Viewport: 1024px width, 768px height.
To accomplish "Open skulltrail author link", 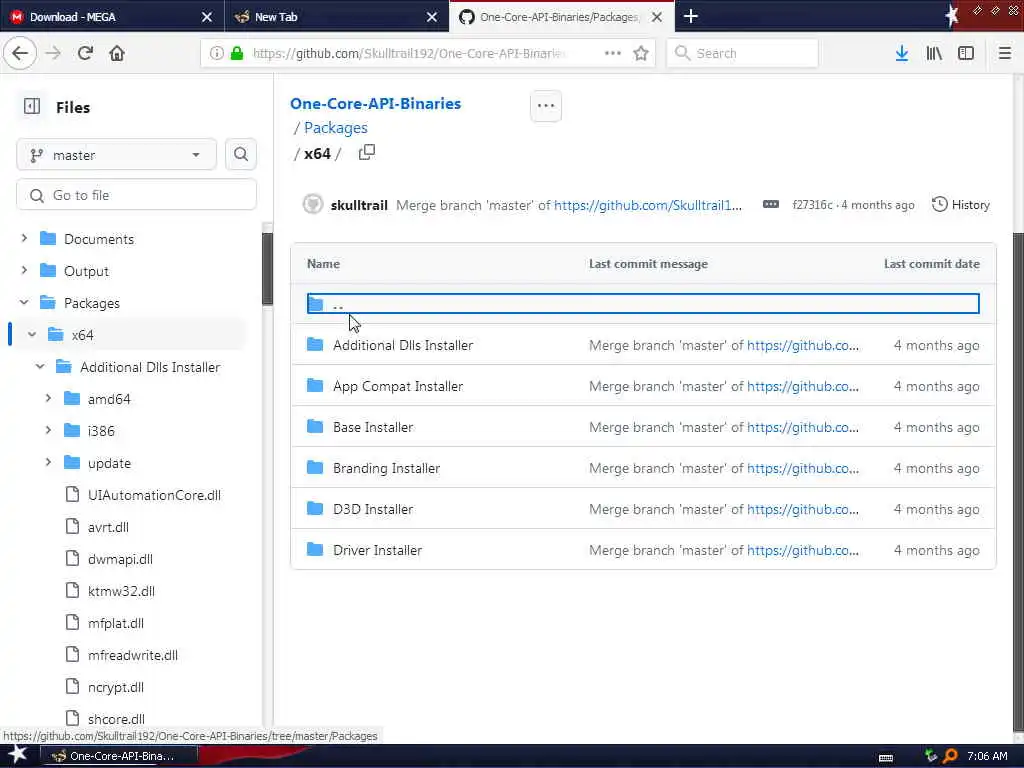I will pyautogui.click(x=359, y=205).
